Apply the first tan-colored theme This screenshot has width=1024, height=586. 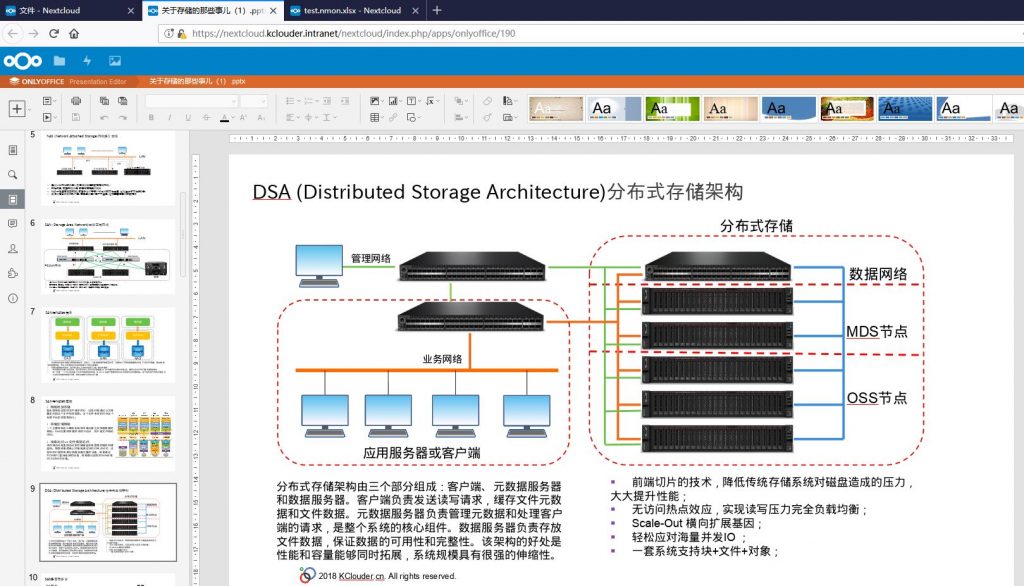click(556, 109)
